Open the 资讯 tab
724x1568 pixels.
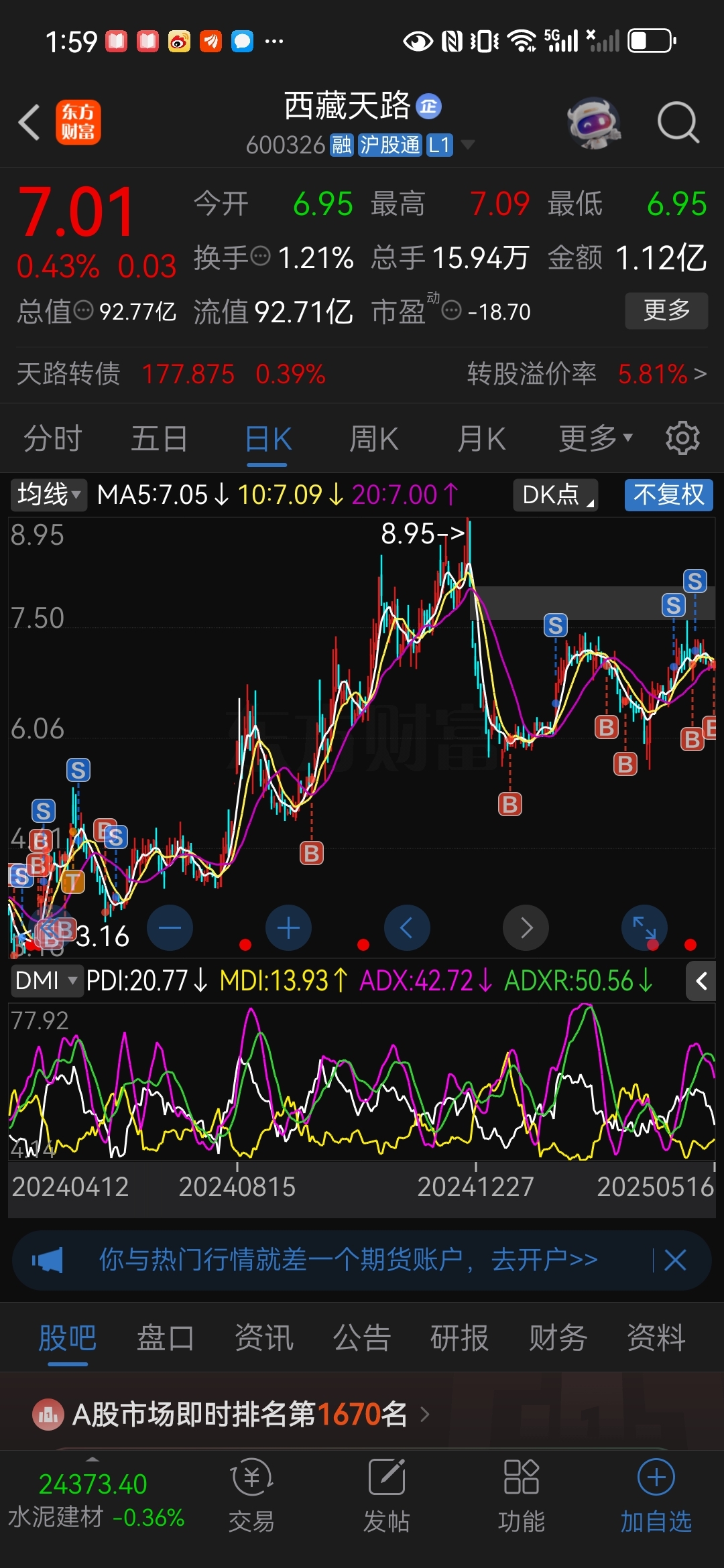[263, 1338]
